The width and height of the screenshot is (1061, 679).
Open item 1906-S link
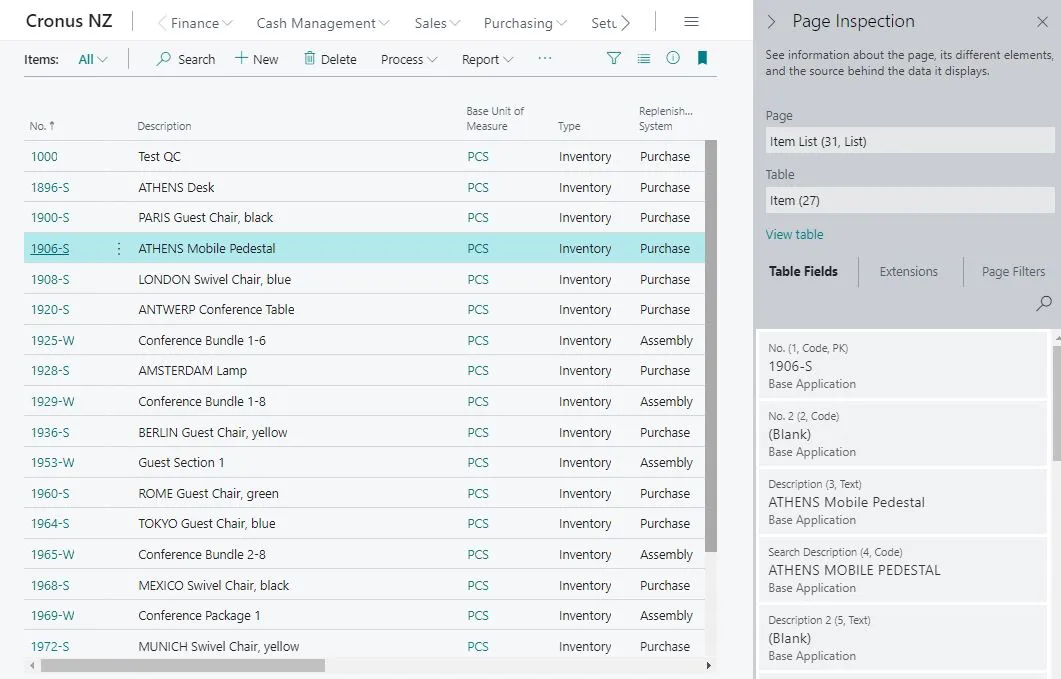50,248
